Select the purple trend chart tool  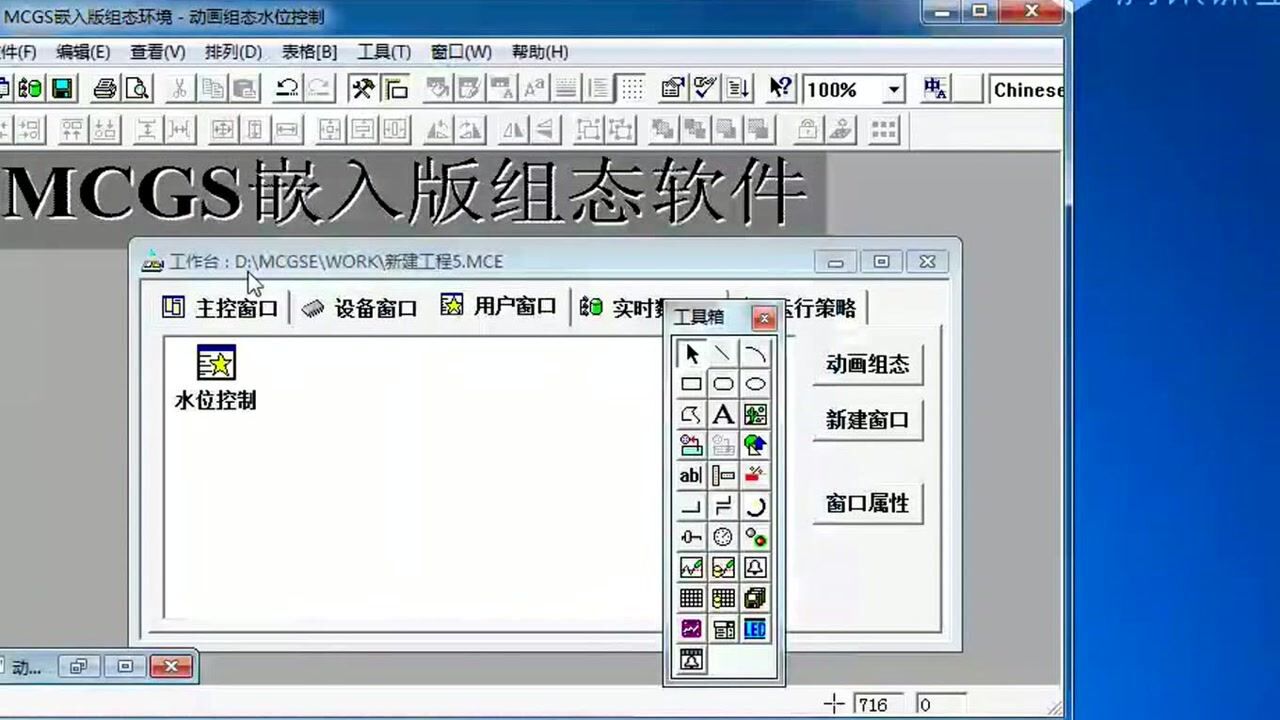pos(691,629)
